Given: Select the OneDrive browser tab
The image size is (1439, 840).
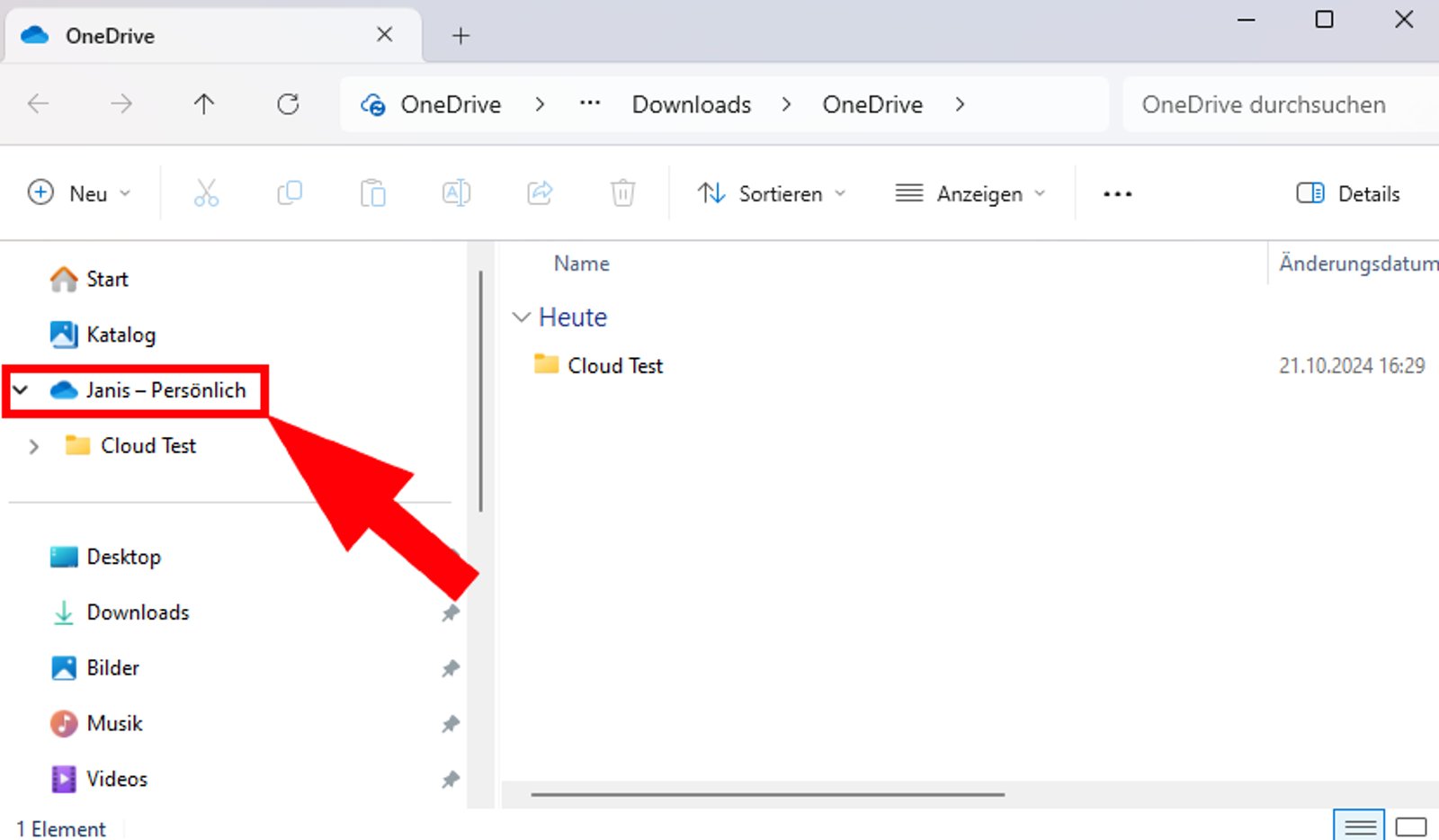Looking at the screenshot, I should pos(180,35).
